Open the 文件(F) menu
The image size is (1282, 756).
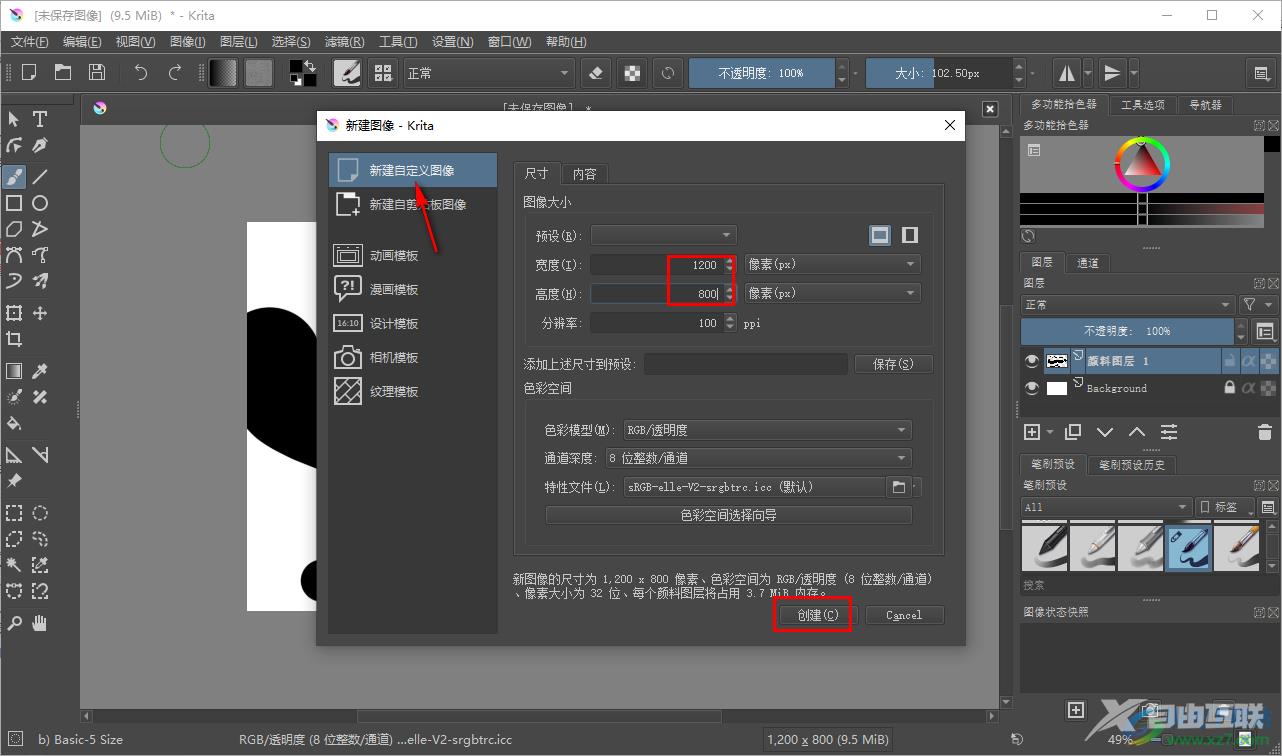[29, 41]
